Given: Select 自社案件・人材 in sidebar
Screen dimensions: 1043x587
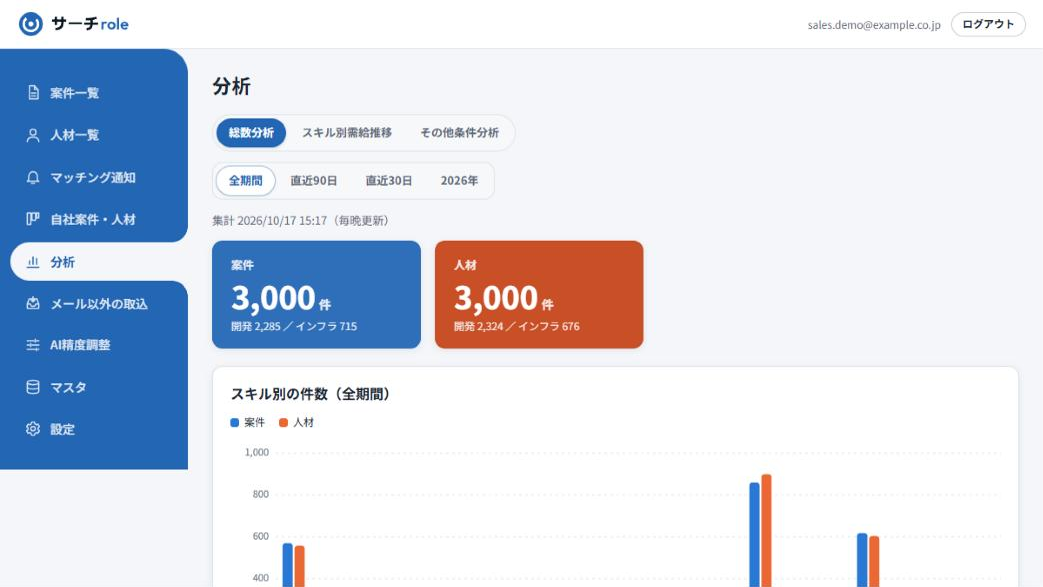Looking at the screenshot, I should point(94,219).
